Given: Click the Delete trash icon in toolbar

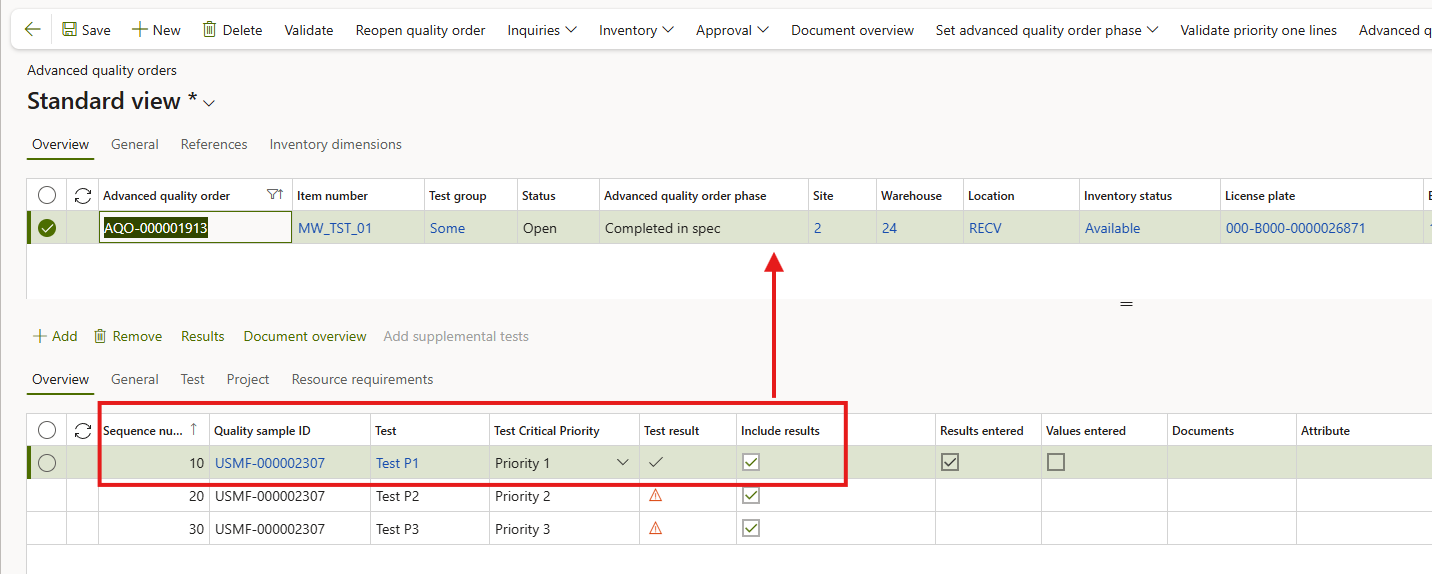Looking at the screenshot, I should pos(210,30).
